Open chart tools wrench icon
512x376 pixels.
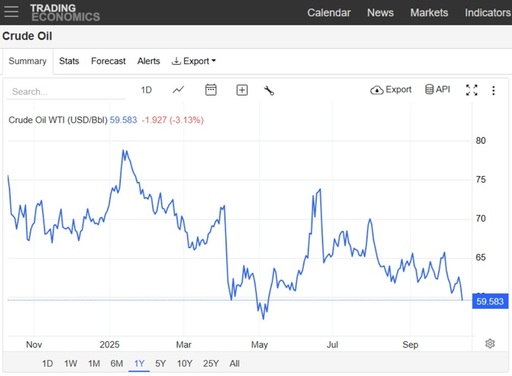coord(269,90)
